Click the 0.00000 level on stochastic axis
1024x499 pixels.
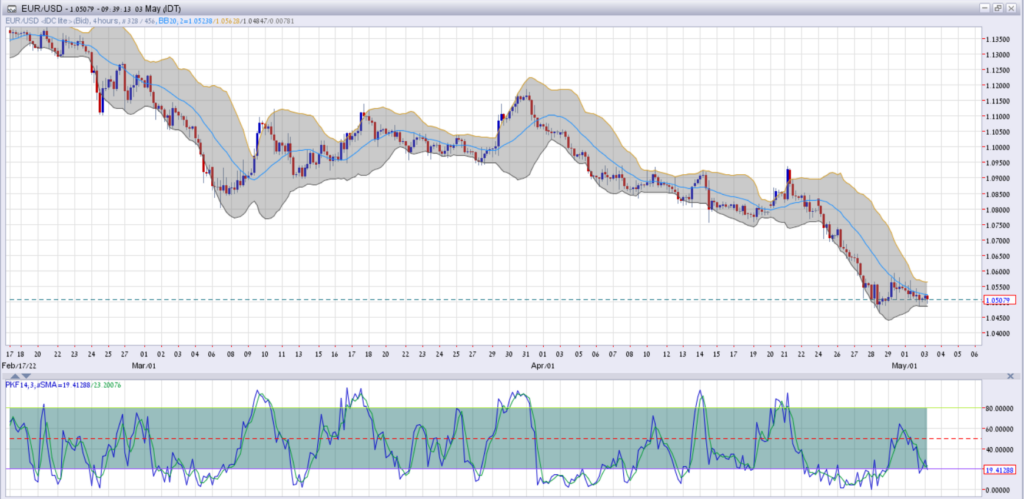point(996,490)
